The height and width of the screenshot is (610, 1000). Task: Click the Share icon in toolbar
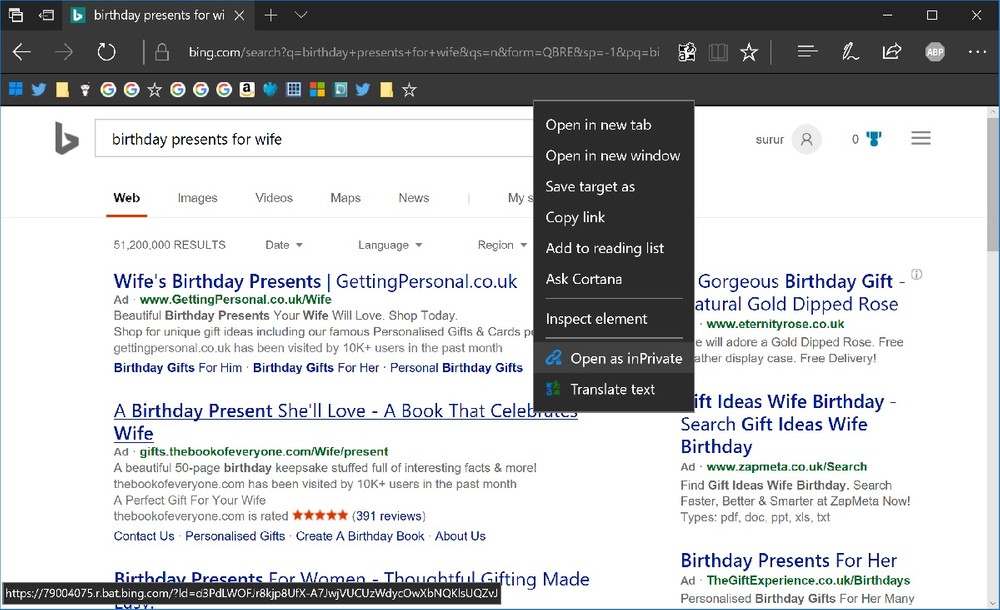tap(892, 52)
